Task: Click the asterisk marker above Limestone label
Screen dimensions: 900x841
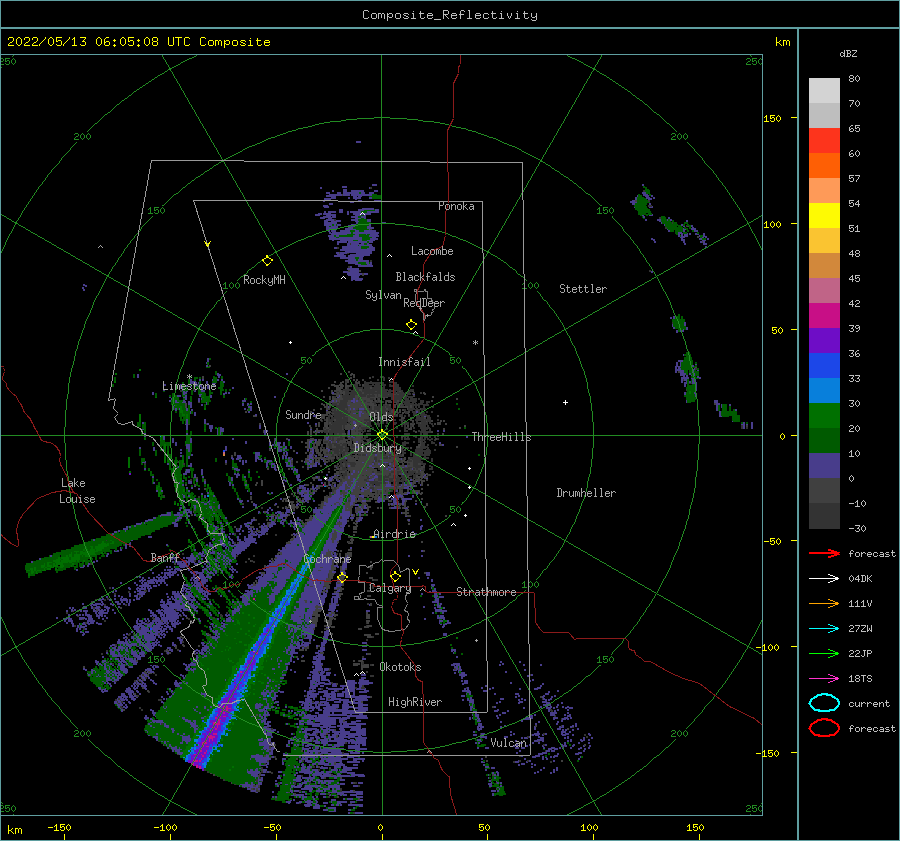Action: pos(189,377)
